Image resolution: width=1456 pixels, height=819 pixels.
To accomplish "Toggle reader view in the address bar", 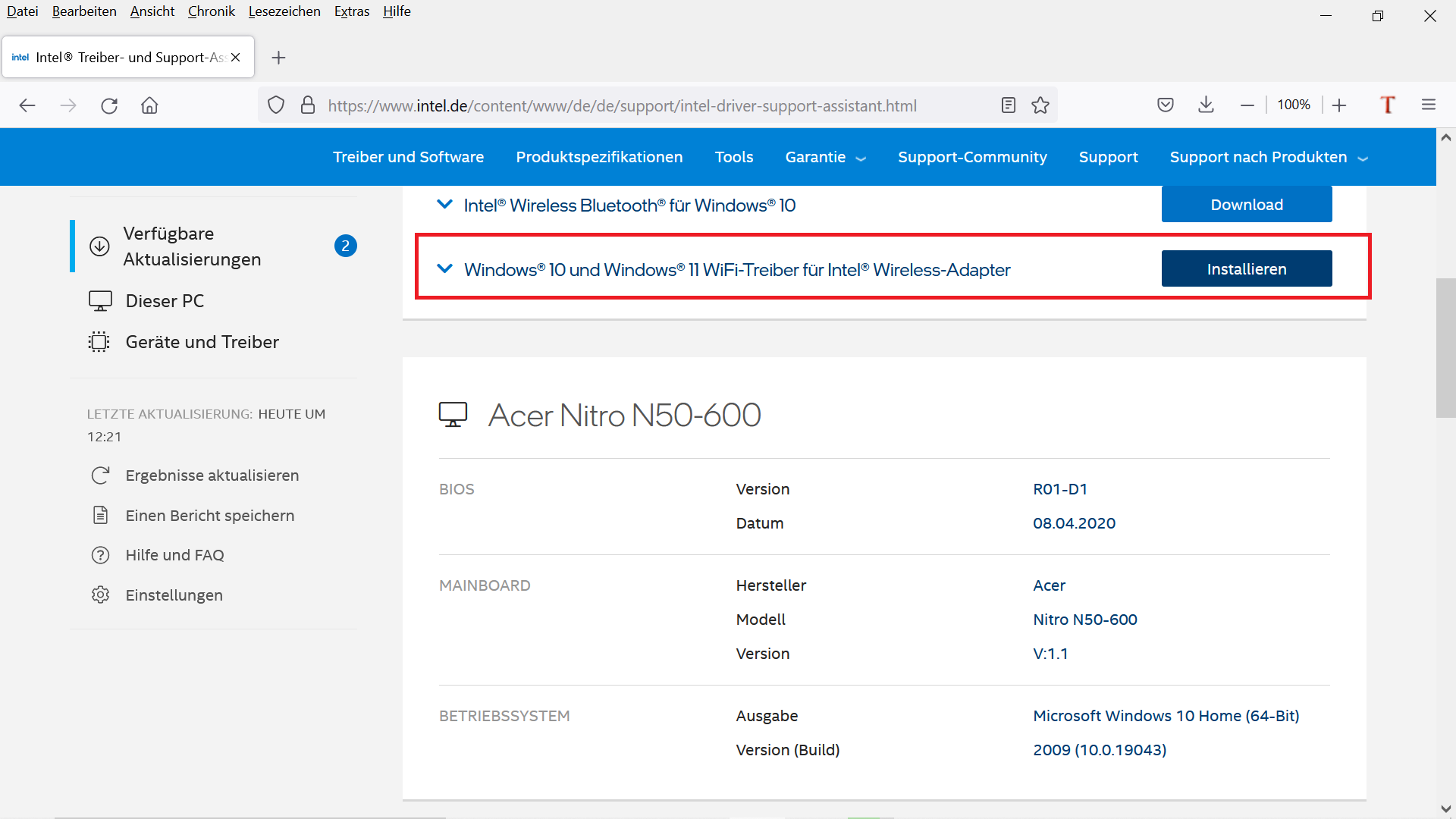I will coord(1008,105).
